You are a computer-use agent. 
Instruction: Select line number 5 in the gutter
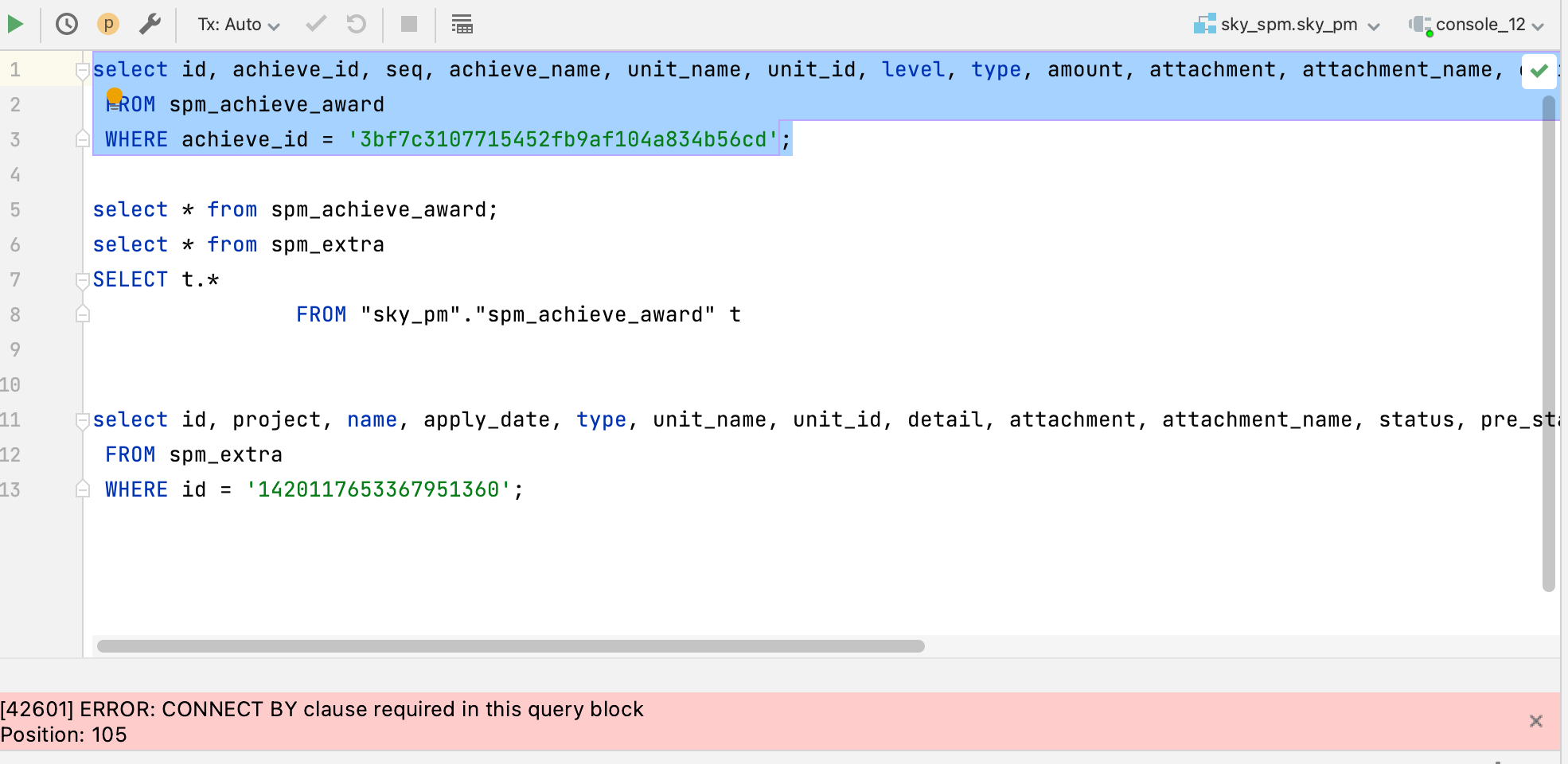[x=14, y=209]
